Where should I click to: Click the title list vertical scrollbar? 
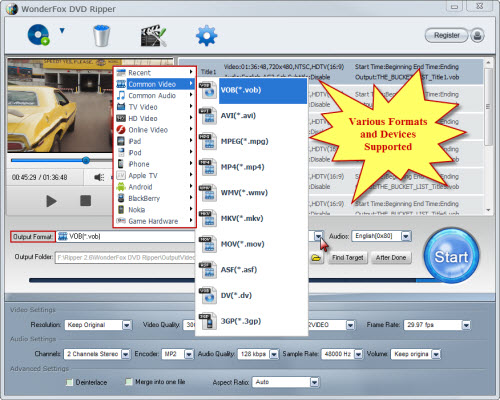(x=488, y=107)
